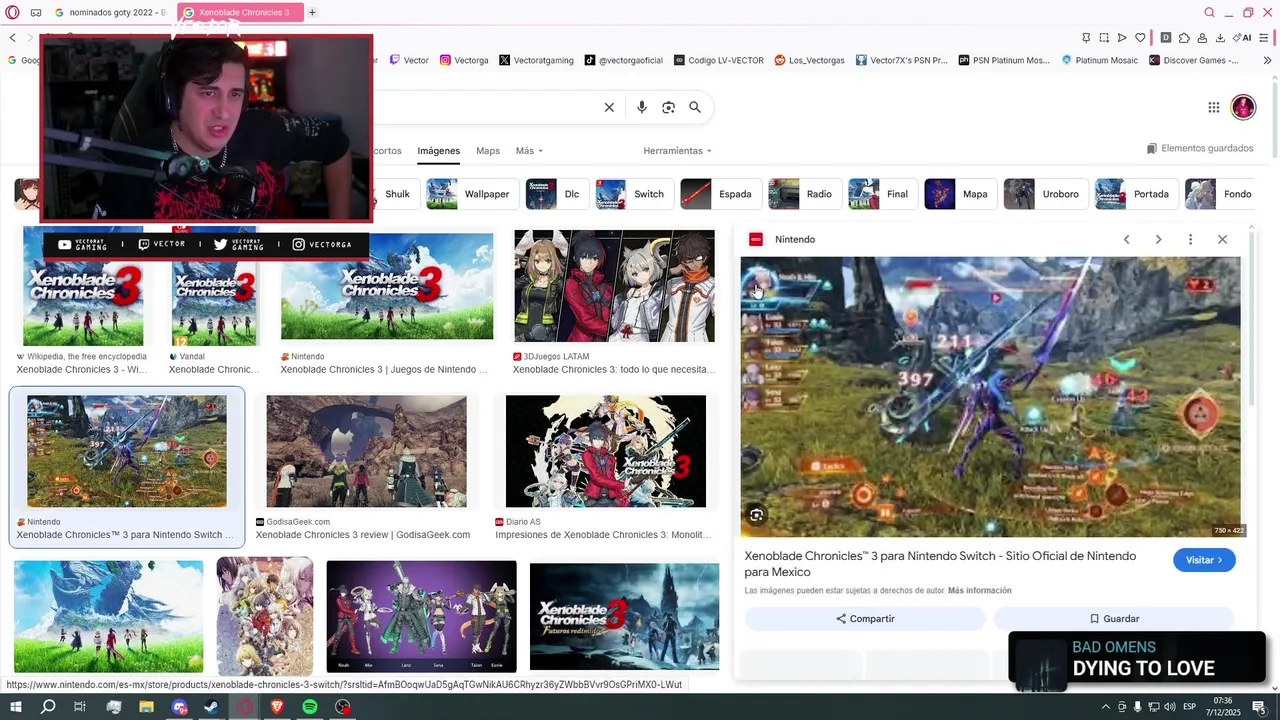
Task: Open Steam from the taskbar
Action: 212,707
